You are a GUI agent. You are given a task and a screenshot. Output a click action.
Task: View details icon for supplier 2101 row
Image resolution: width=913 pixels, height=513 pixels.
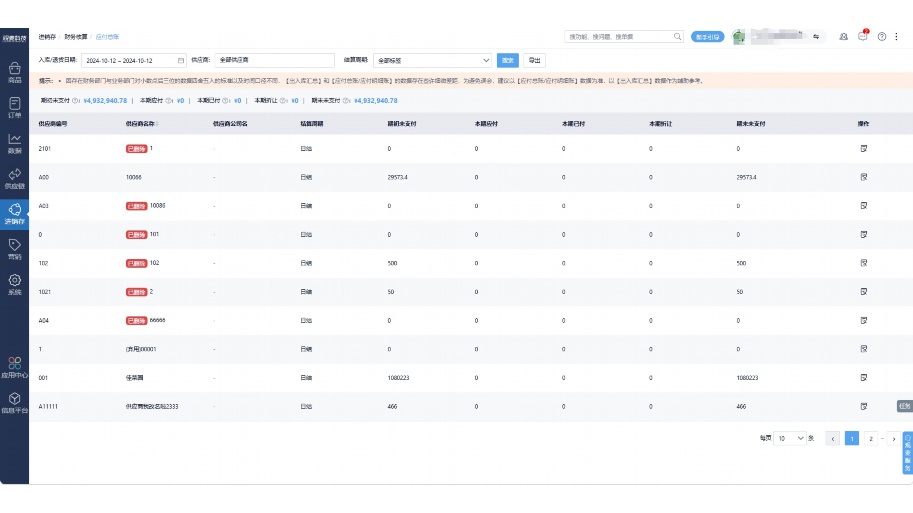click(863, 148)
